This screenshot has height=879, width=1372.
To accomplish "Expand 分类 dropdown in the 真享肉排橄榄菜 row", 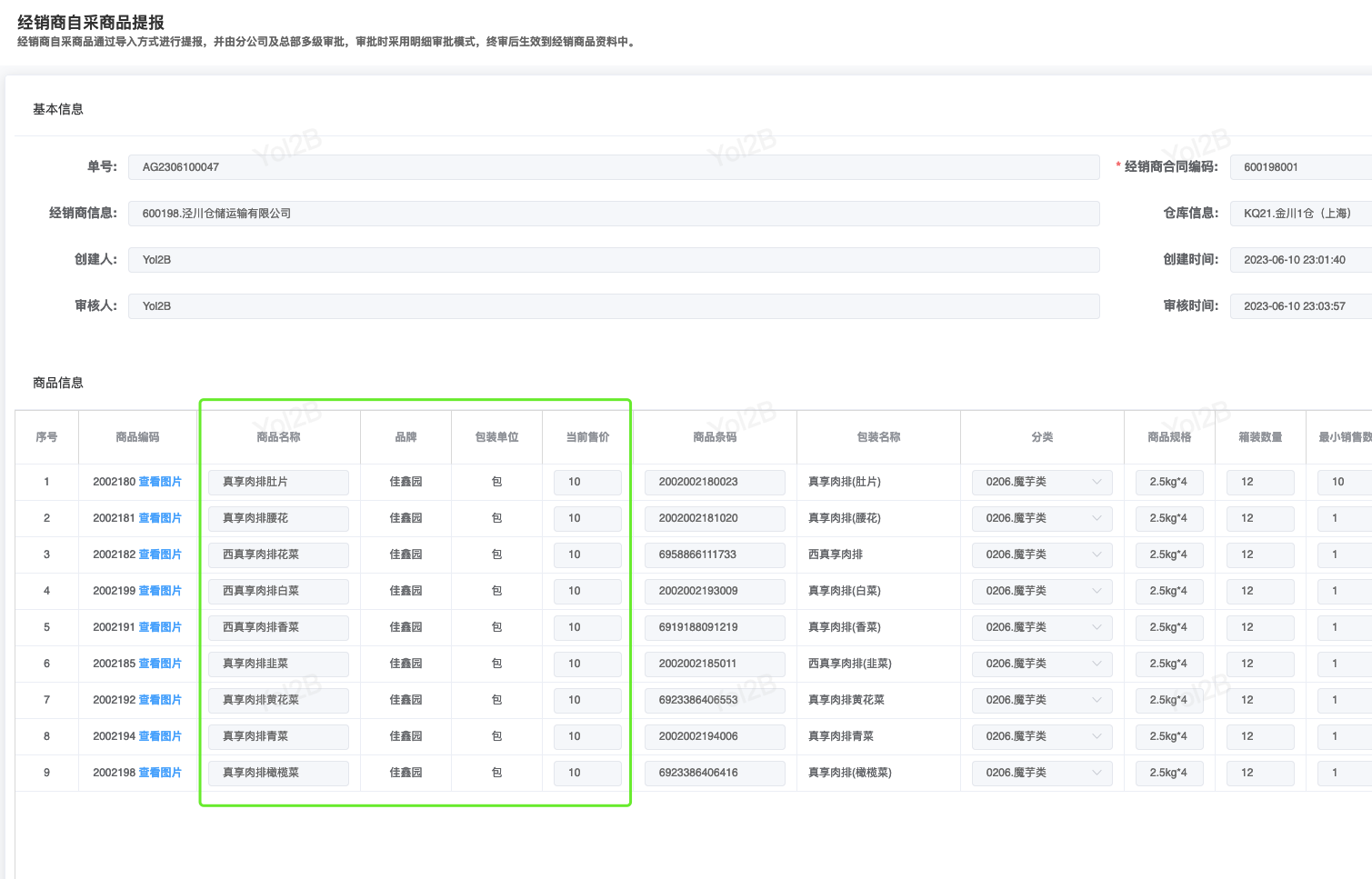I will pos(1042,773).
